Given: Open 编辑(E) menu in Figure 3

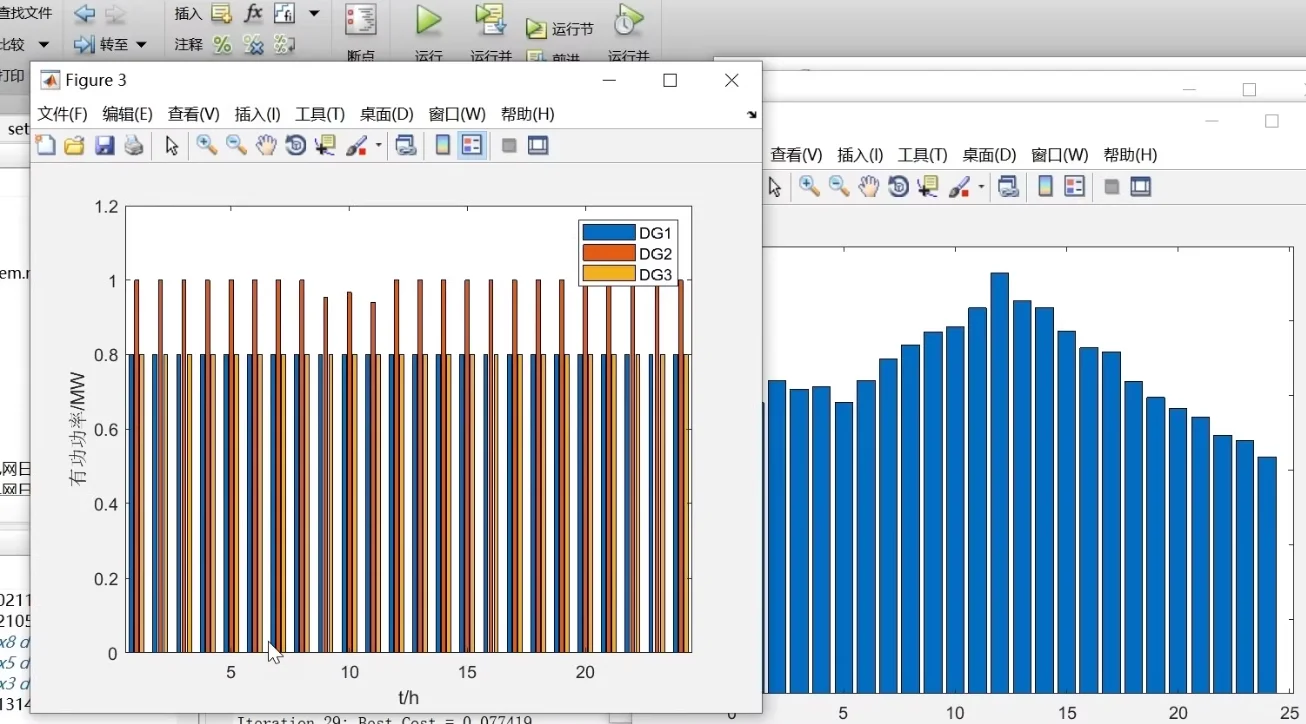Looking at the screenshot, I should pos(128,114).
